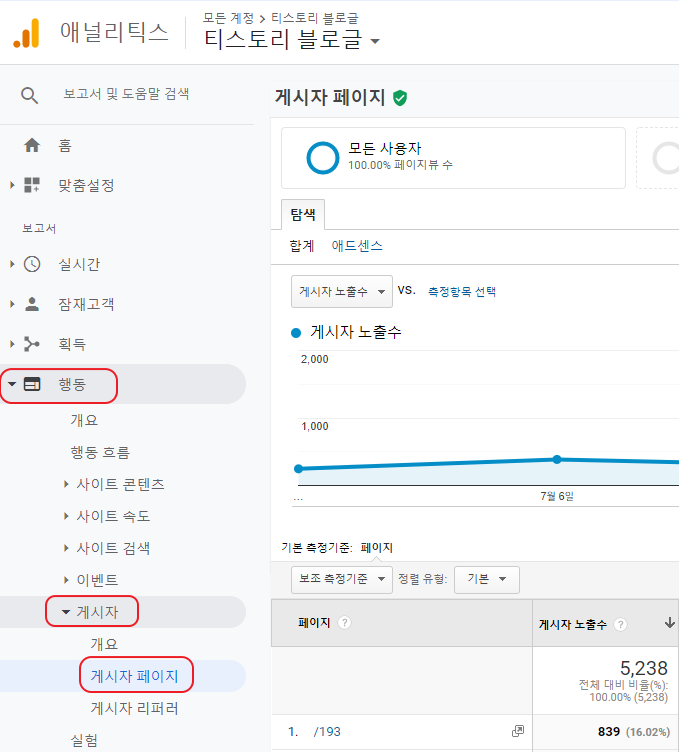
Task: Click 보고서 및 도움말 검색 field
Action: pos(127,94)
